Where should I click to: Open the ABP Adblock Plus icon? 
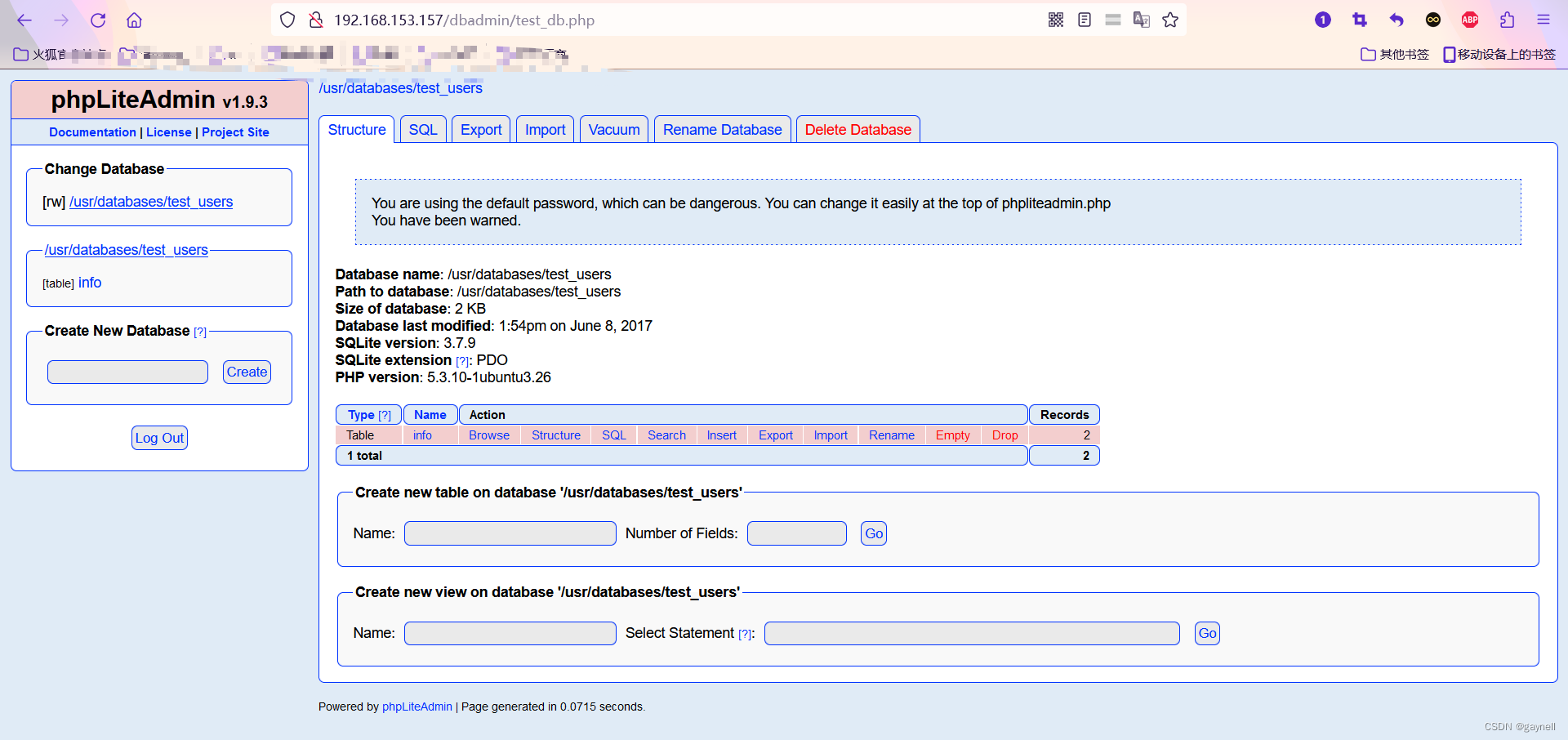[x=1470, y=20]
